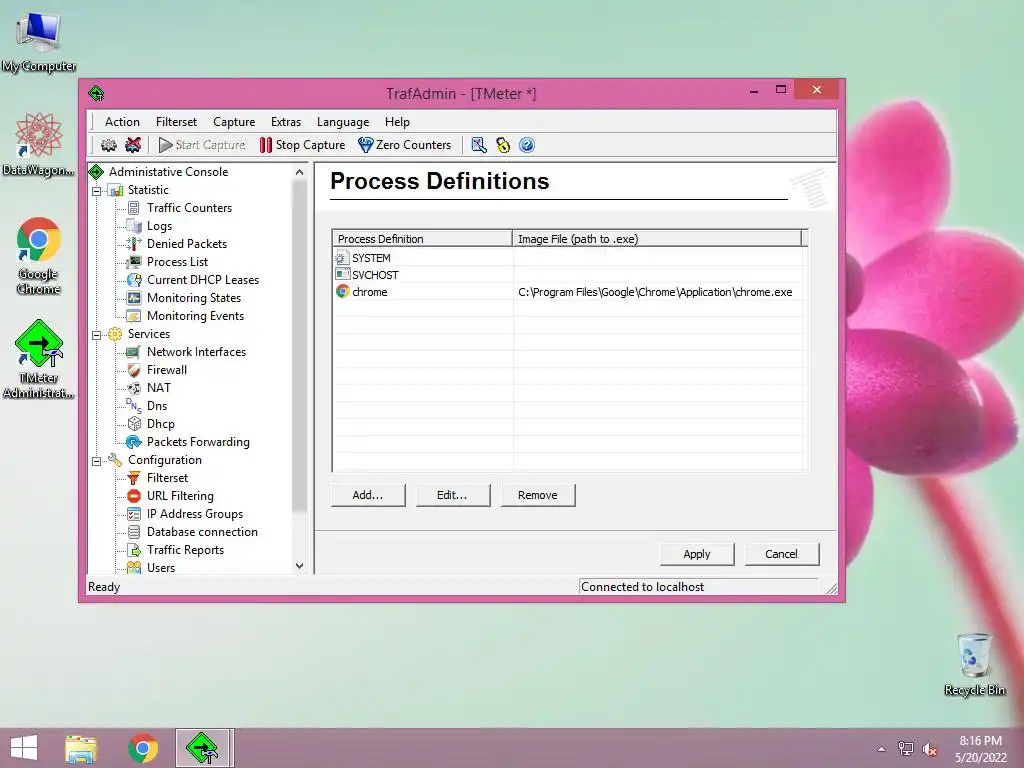The width and height of the screenshot is (1024, 768).
Task: Click Google Chrome desktop shortcut
Action: (39, 256)
